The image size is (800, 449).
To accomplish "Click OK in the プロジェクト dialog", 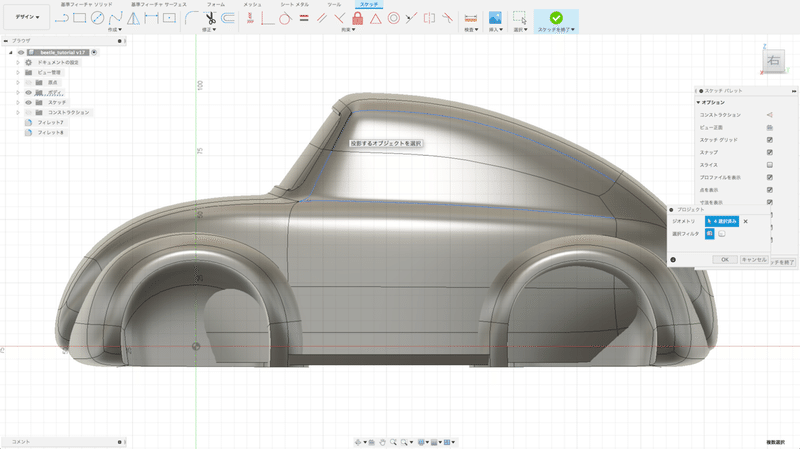I will pos(724,259).
